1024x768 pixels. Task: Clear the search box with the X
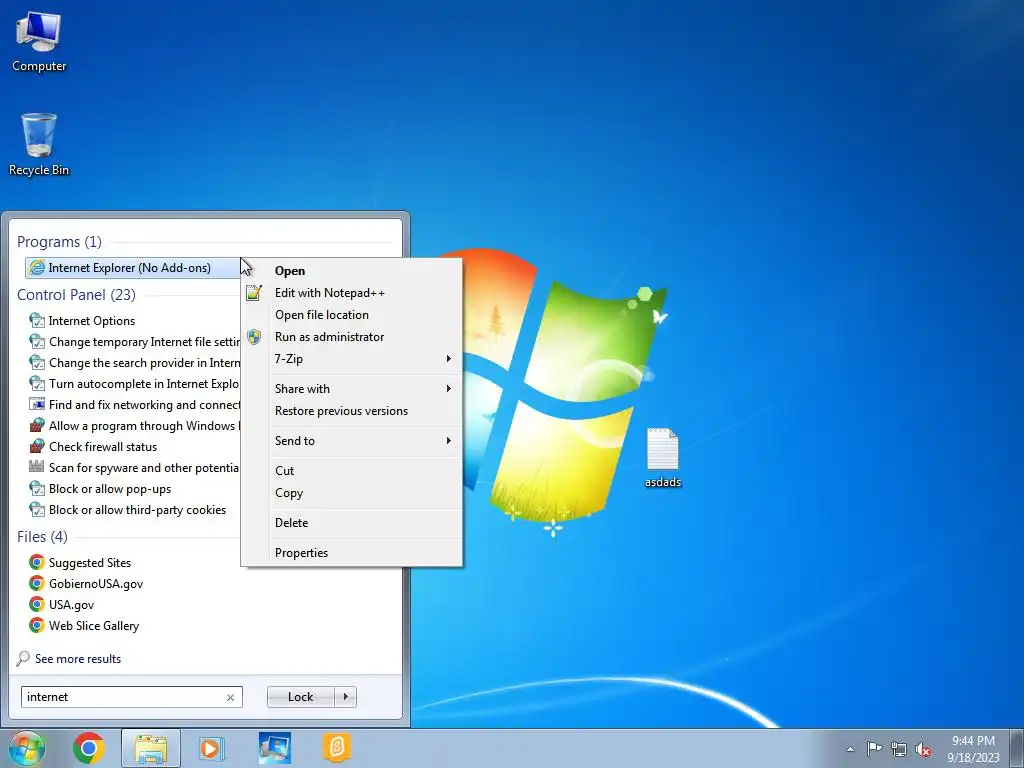[x=231, y=697]
